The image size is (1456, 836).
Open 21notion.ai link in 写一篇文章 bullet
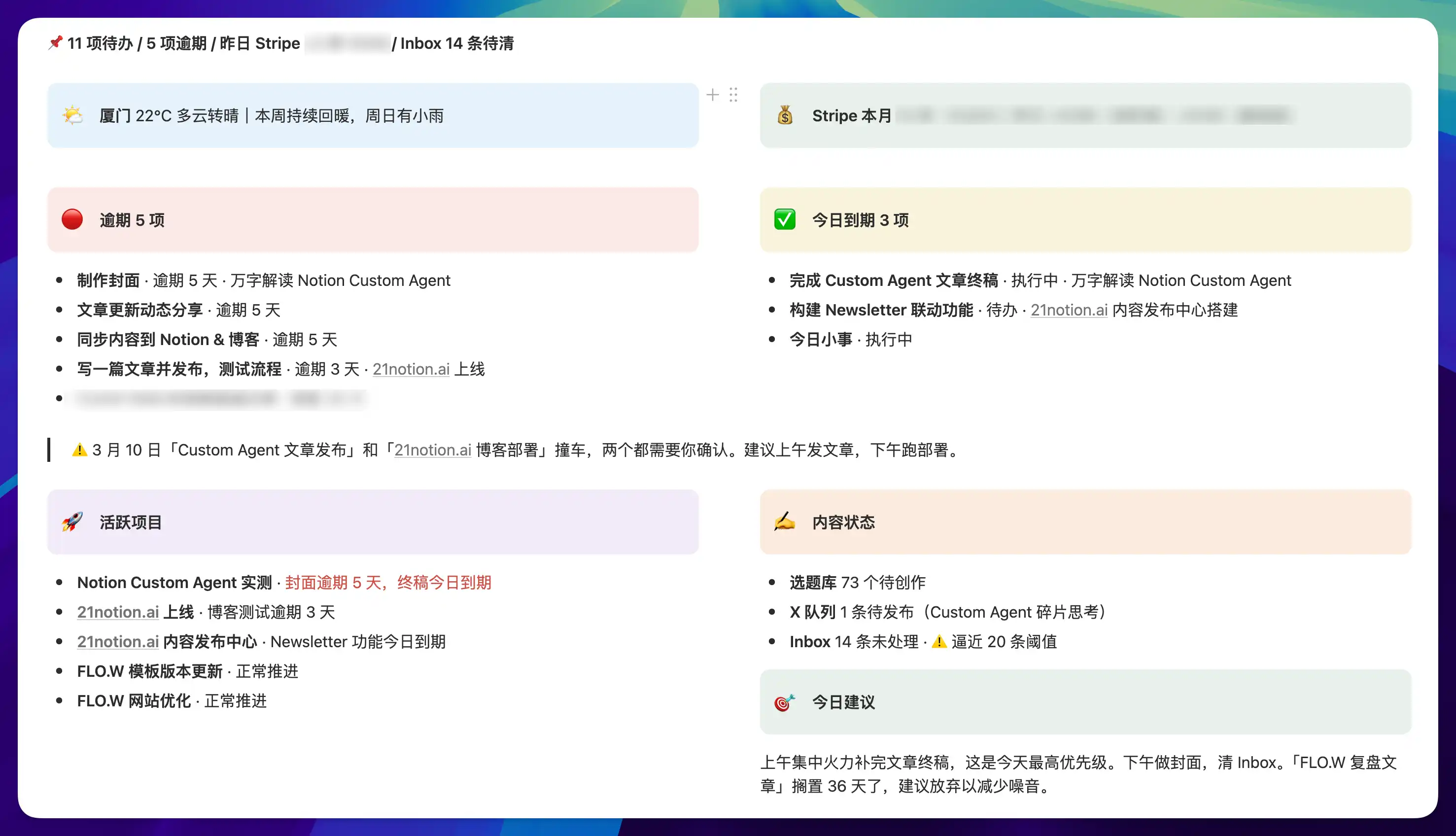411,369
